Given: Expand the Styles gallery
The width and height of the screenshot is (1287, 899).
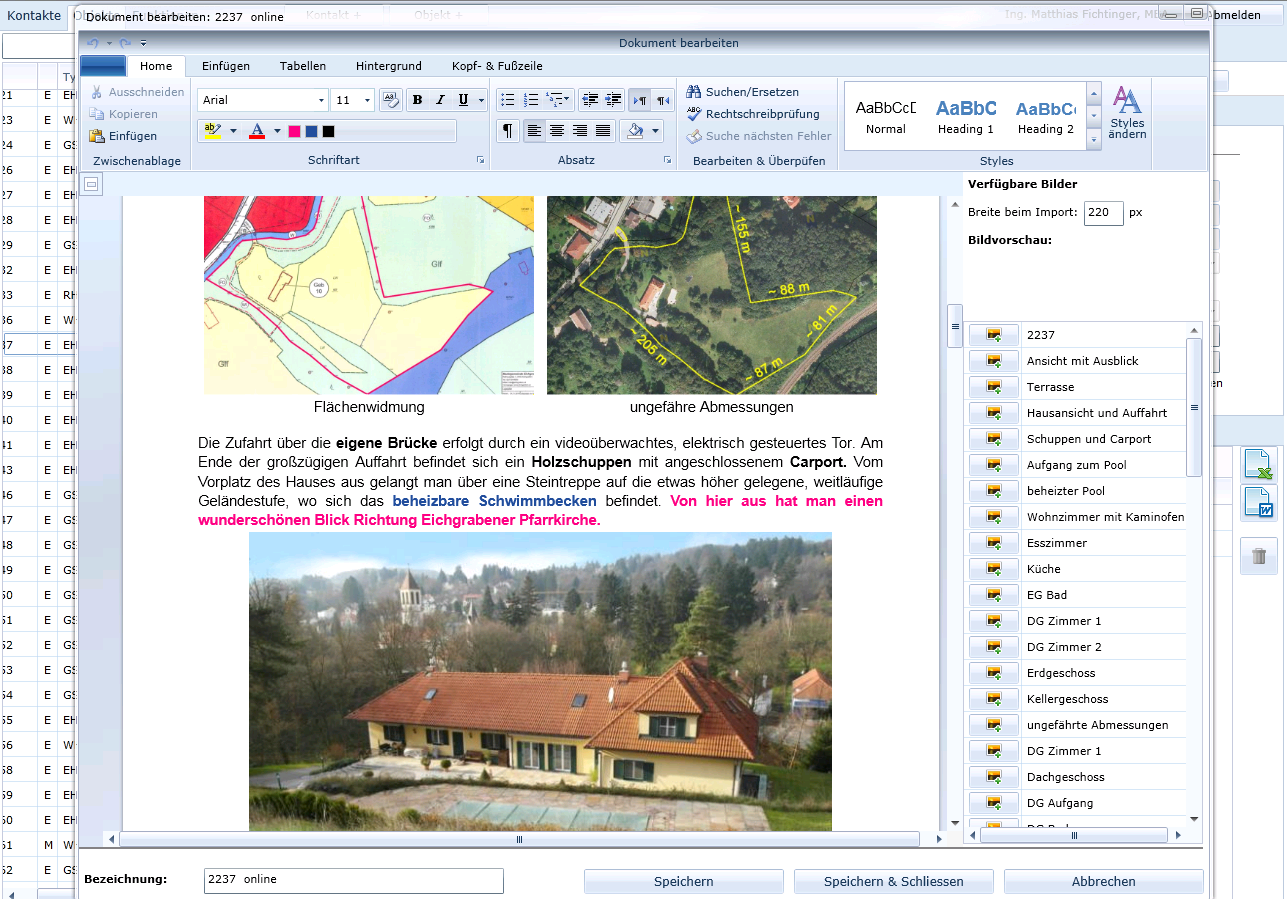Looking at the screenshot, I should pyautogui.click(x=1094, y=140).
